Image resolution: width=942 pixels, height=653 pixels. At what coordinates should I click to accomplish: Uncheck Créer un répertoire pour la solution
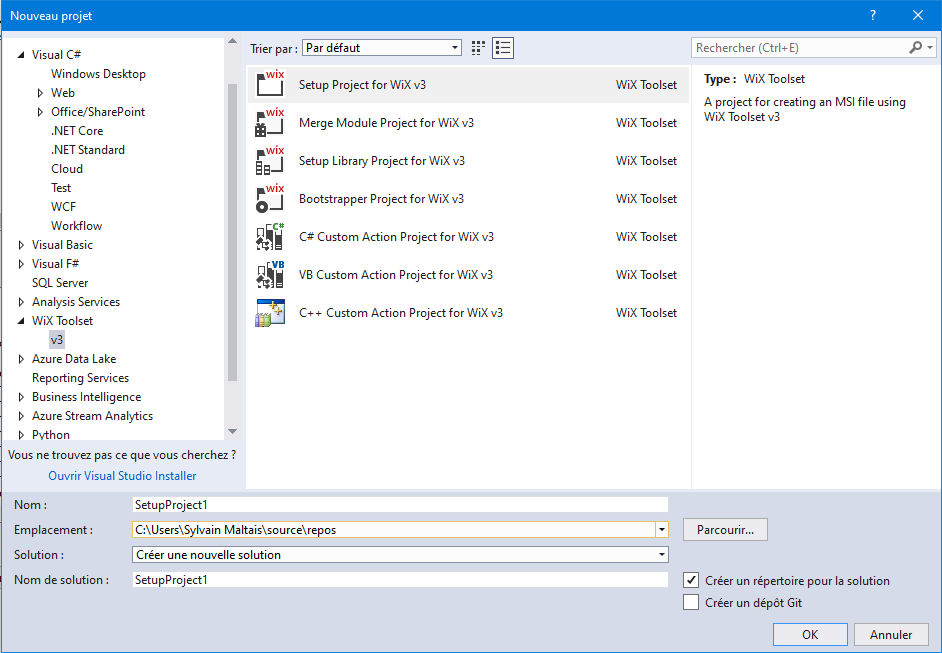(691, 580)
